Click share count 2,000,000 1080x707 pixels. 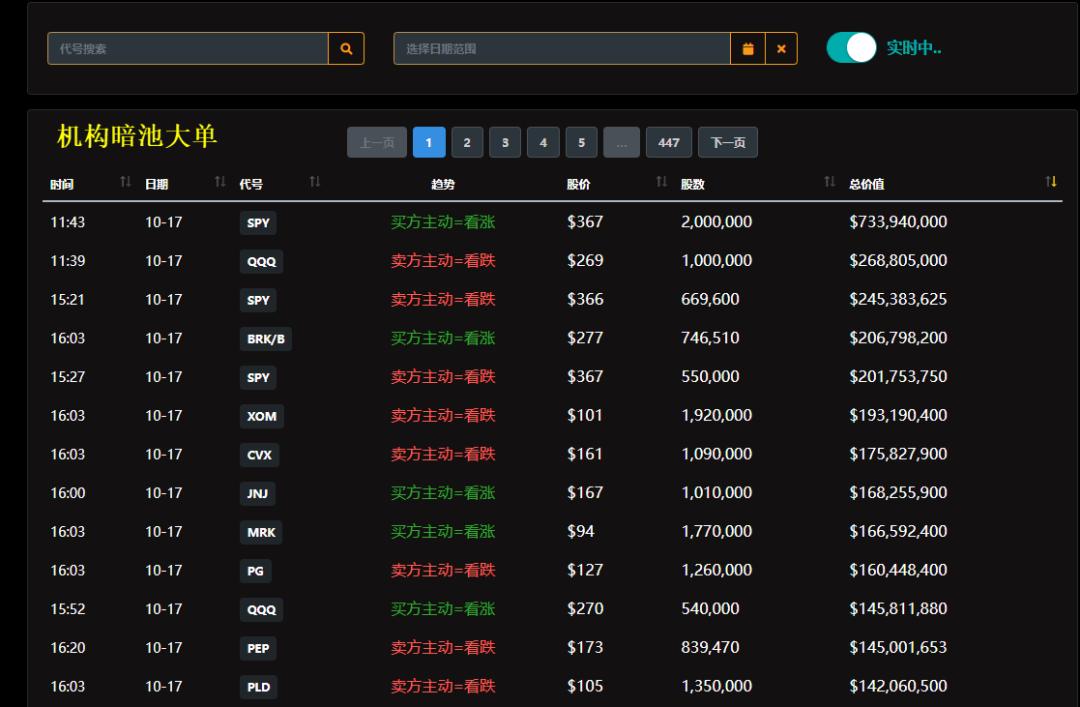716,222
